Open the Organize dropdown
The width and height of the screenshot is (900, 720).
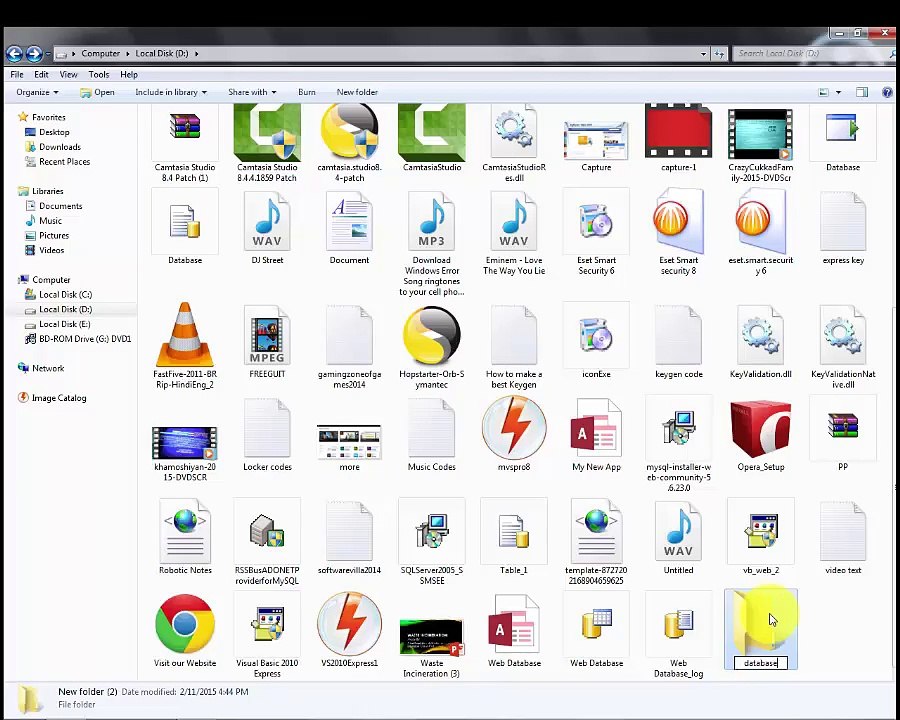(37, 92)
